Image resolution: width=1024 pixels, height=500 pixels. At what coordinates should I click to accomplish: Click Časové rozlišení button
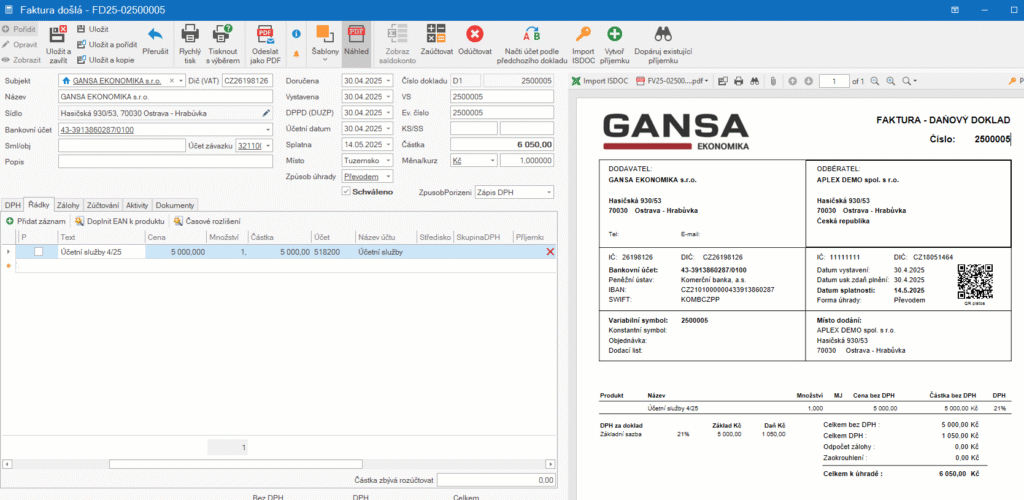(x=208, y=221)
